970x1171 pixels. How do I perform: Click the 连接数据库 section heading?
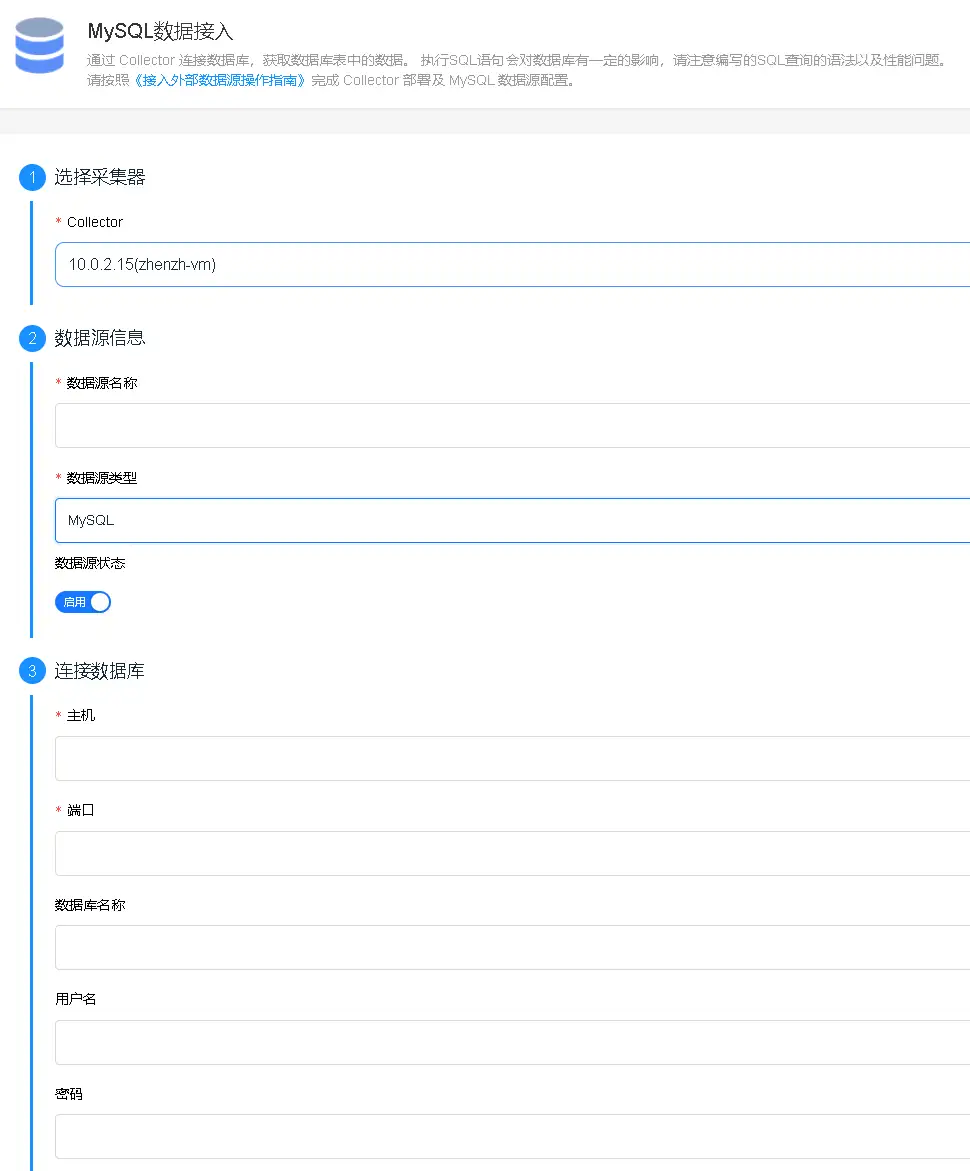coord(100,670)
